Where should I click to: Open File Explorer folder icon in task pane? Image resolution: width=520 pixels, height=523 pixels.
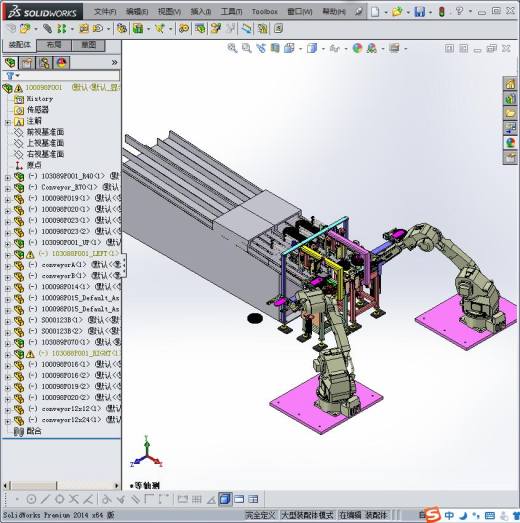tap(510, 113)
